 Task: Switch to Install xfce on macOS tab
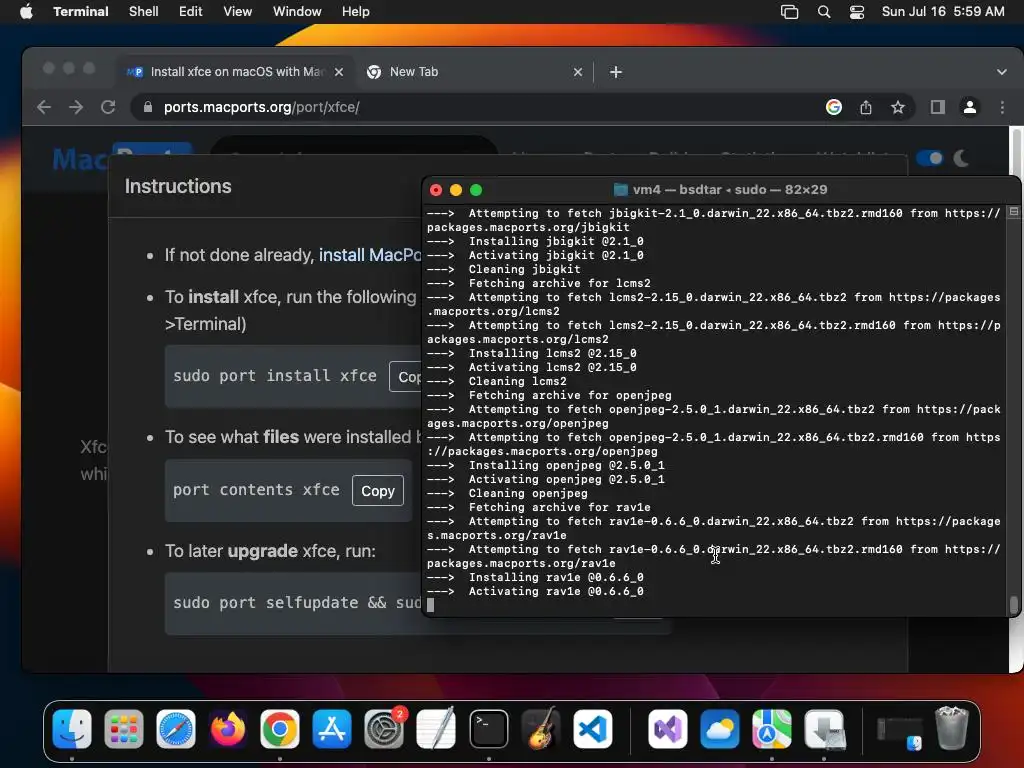(236, 72)
